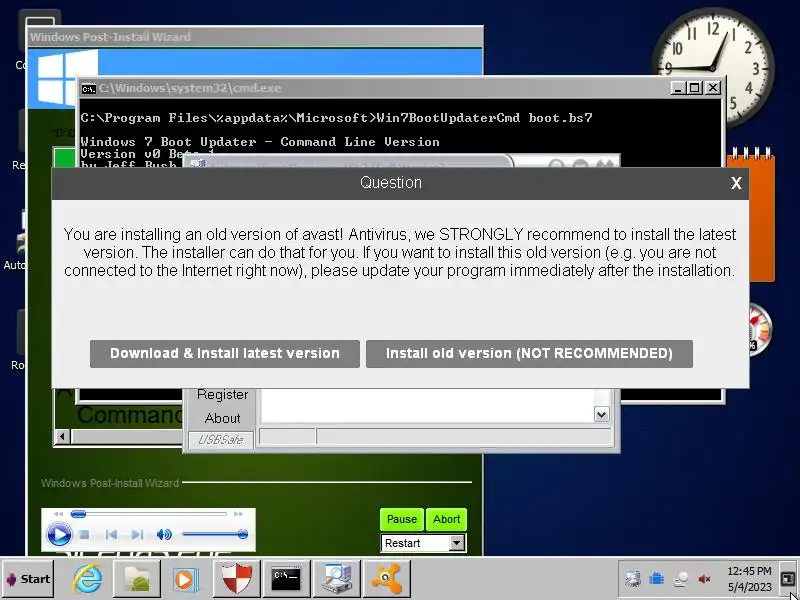Click the Show Desktop button
The image size is (800, 600).
(x=788, y=579)
